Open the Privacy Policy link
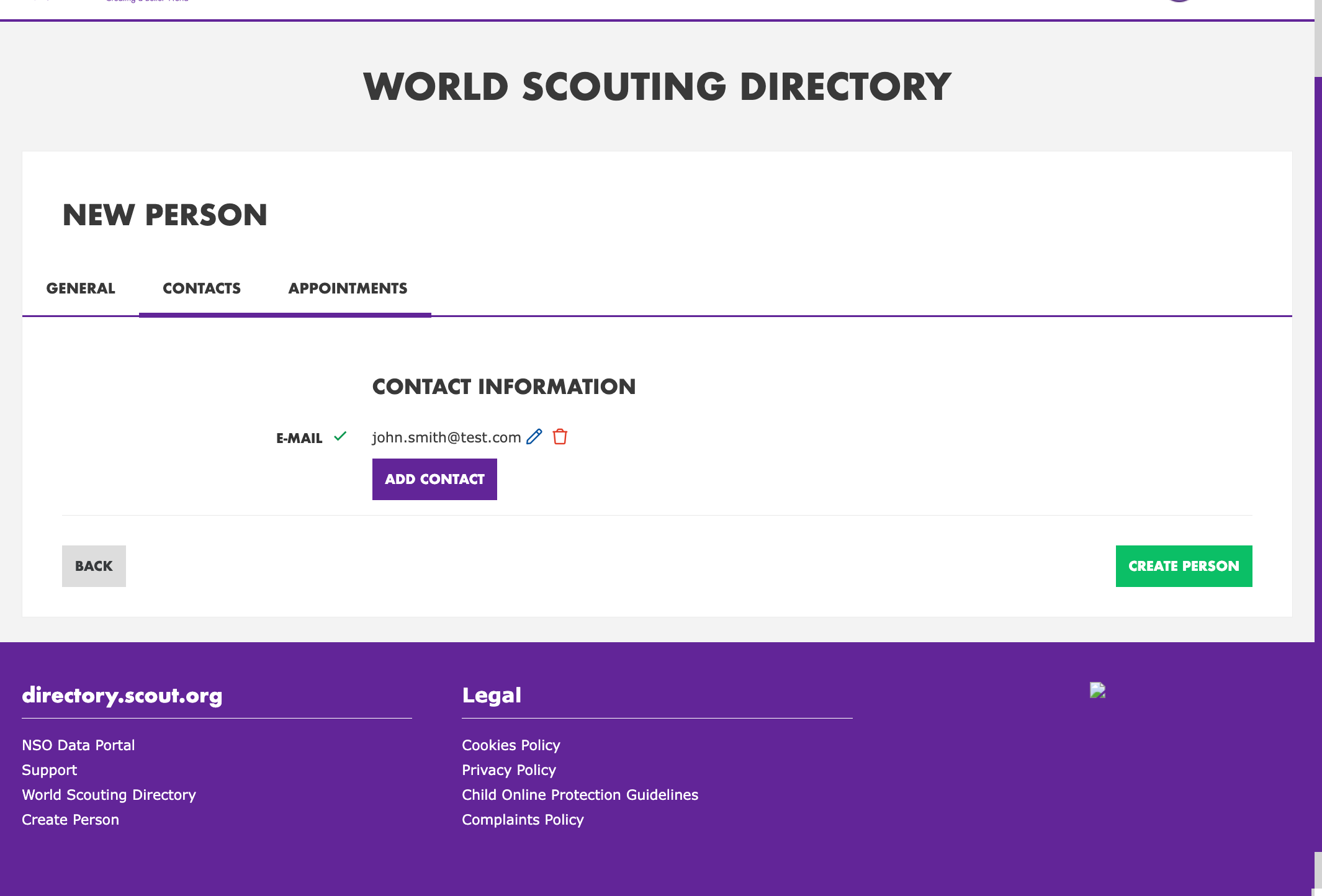 click(x=509, y=770)
